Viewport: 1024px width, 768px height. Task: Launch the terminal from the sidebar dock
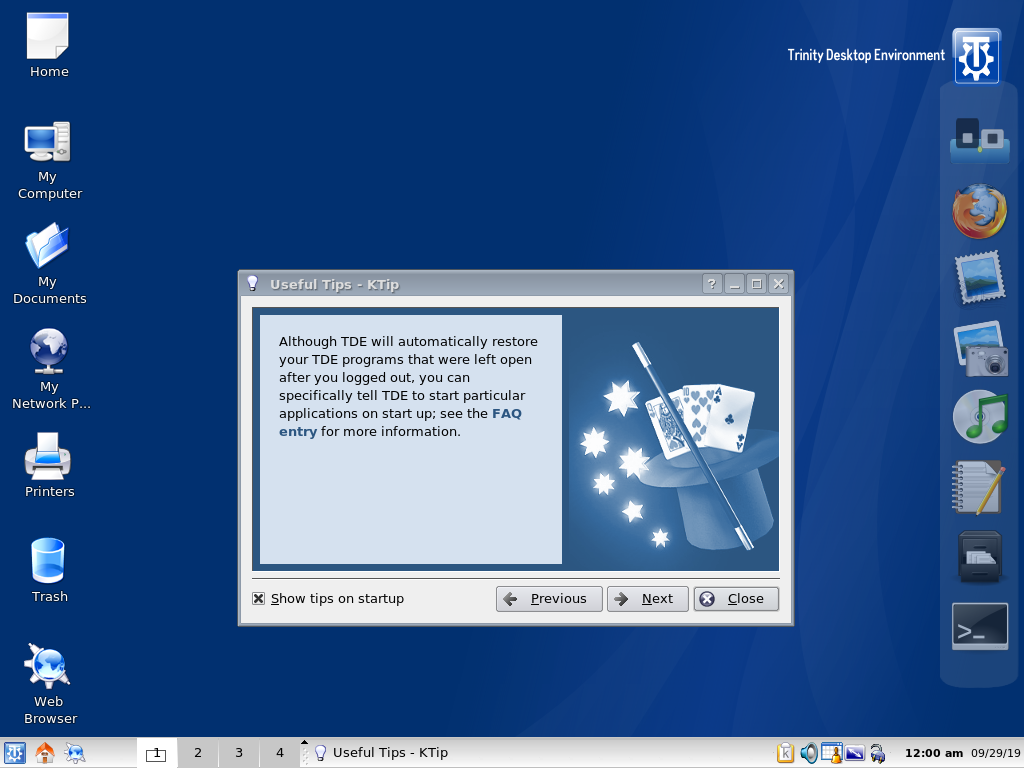click(x=980, y=626)
